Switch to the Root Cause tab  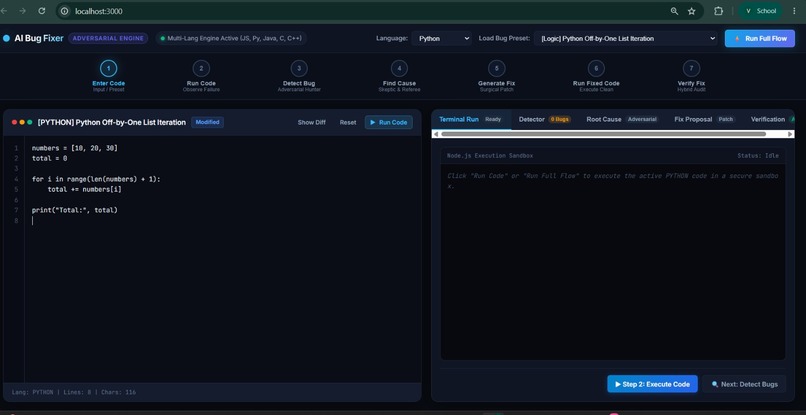pos(623,119)
